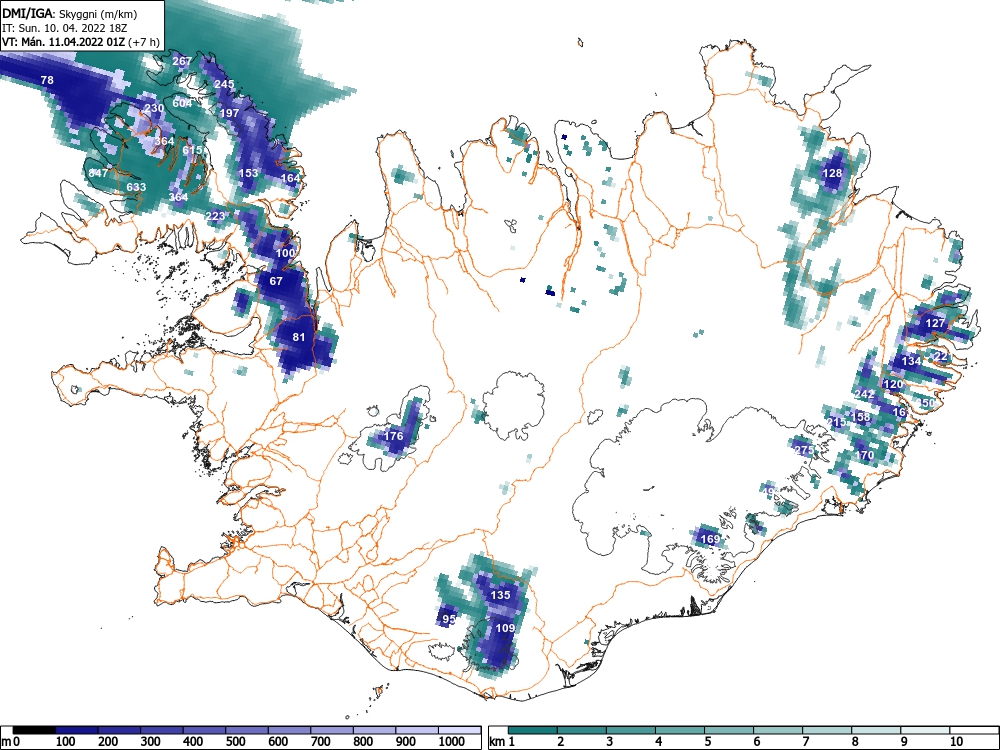Click the map visibility value '153'

[x=248, y=173]
